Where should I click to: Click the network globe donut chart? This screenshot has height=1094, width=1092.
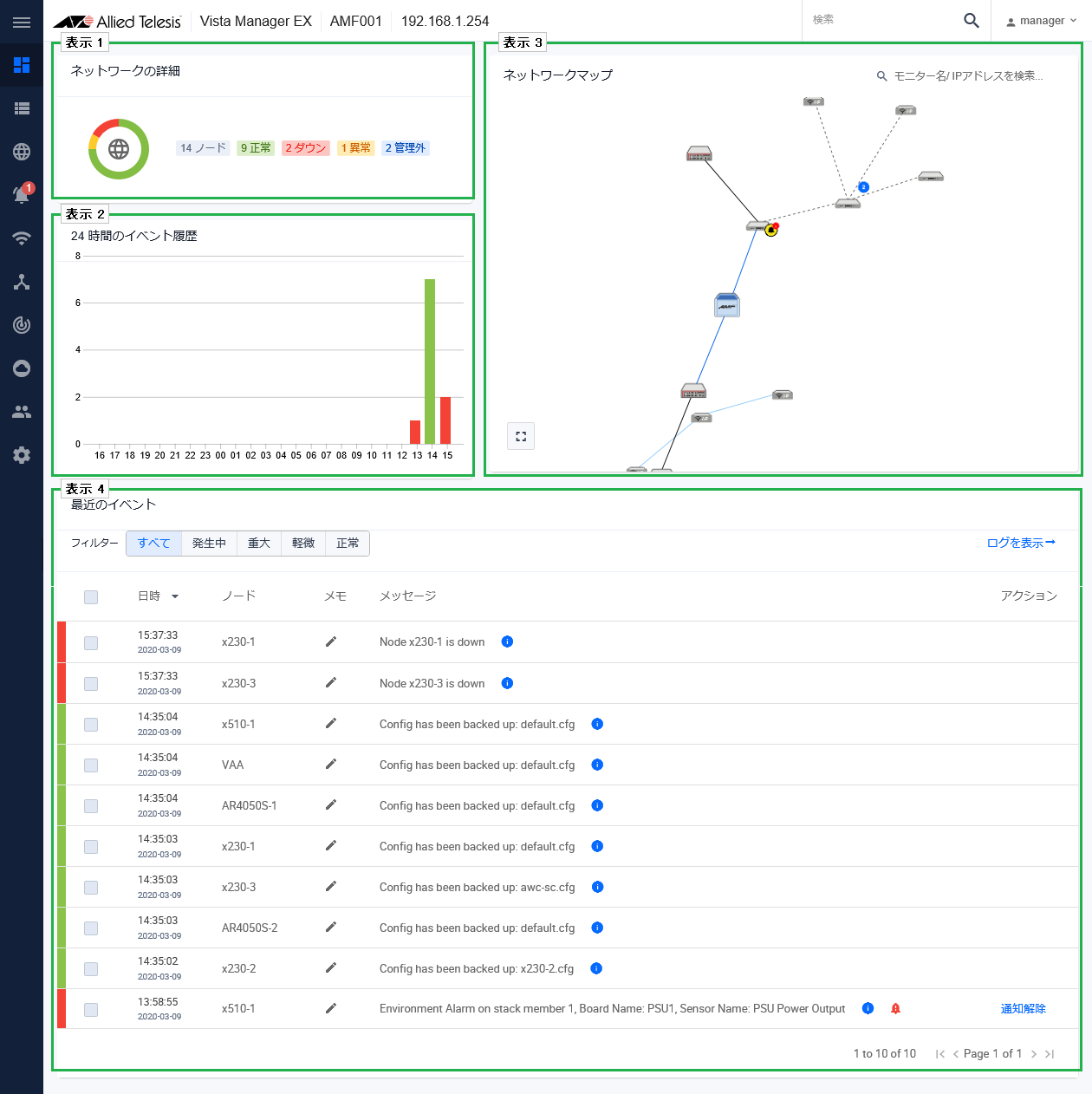coord(119,149)
